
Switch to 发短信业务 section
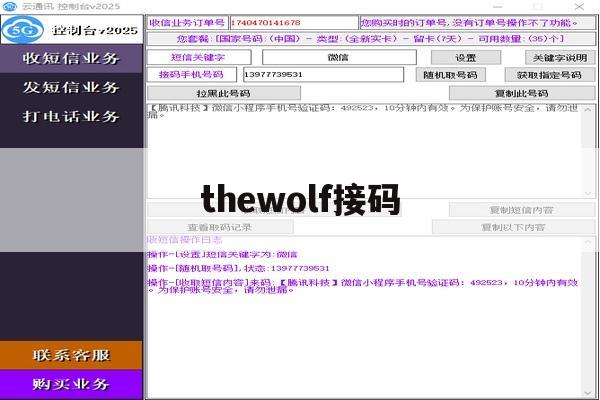pyautogui.click(x=71, y=87)
